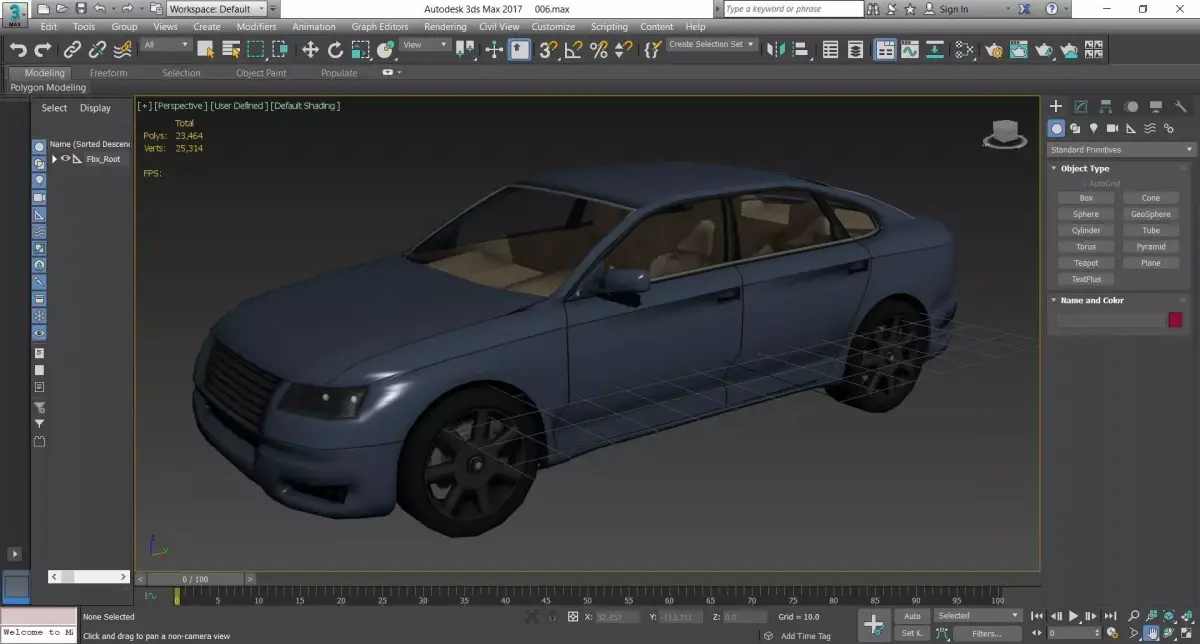Screen dimensions: 1200x644
Task: Open the Rendering menu
Action: [x=445, y=27]
